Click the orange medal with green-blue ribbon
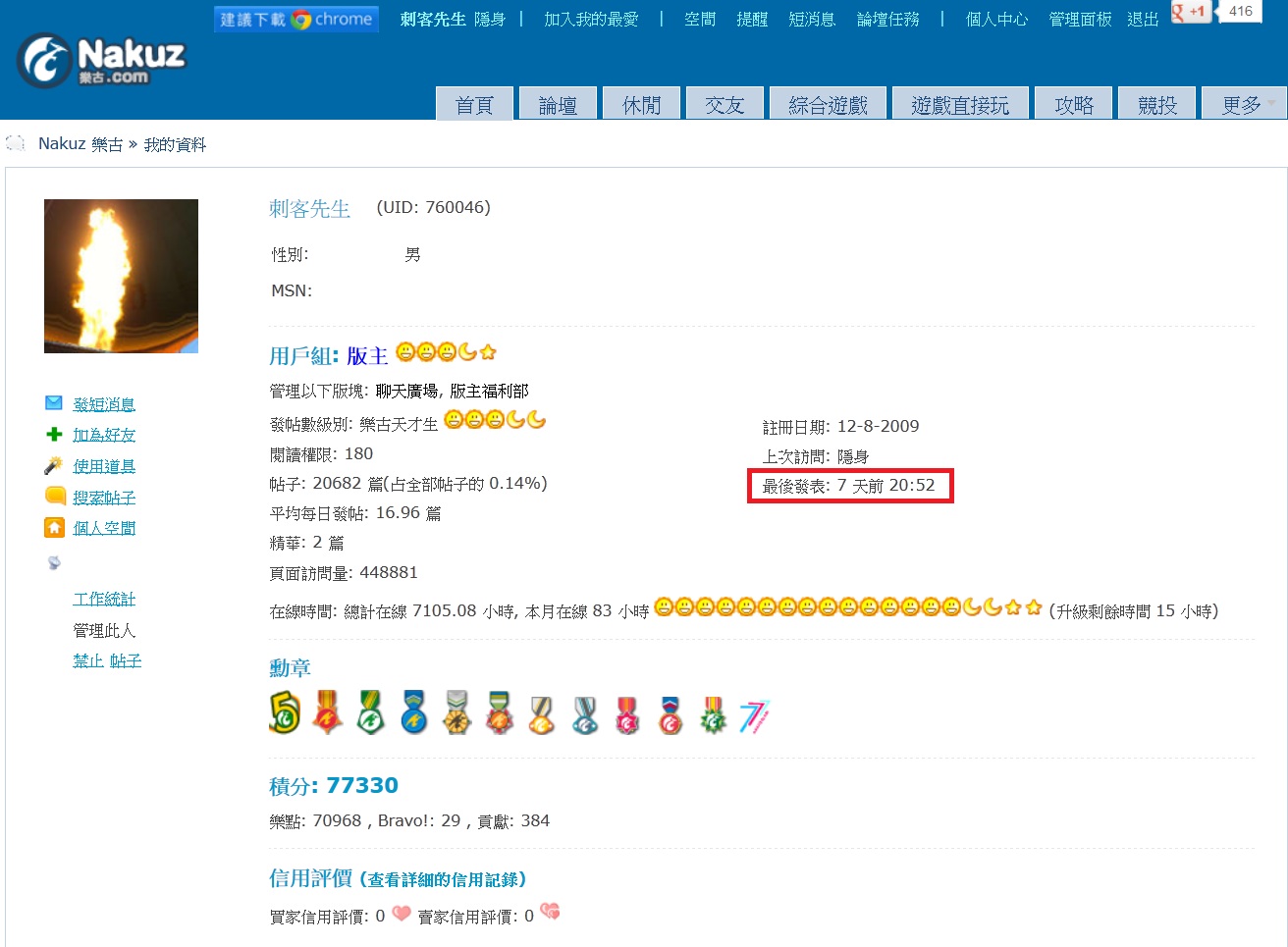This screenshot has height=947, width=1288. (500, 713)
